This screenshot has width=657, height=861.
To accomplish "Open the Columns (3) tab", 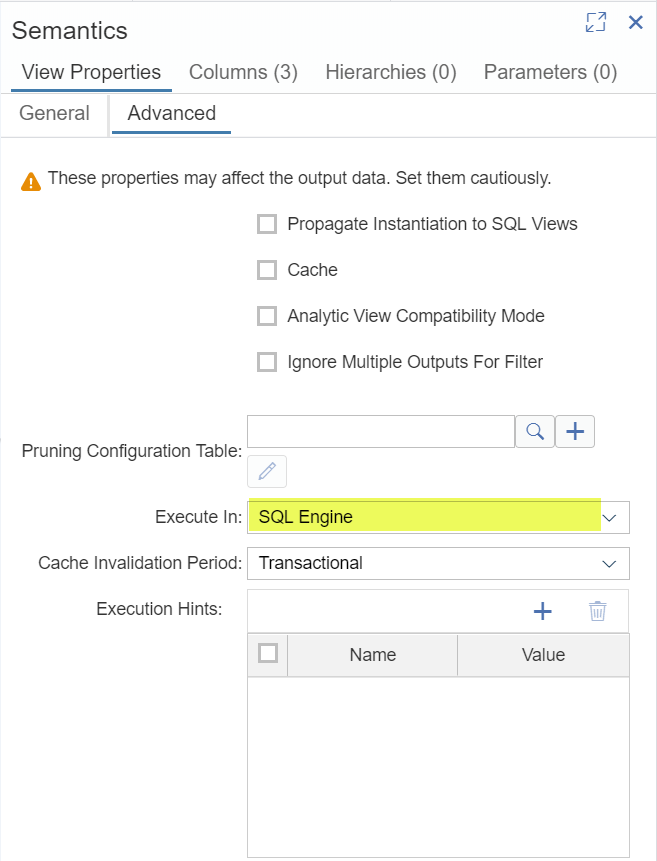I will coord(243,72).
